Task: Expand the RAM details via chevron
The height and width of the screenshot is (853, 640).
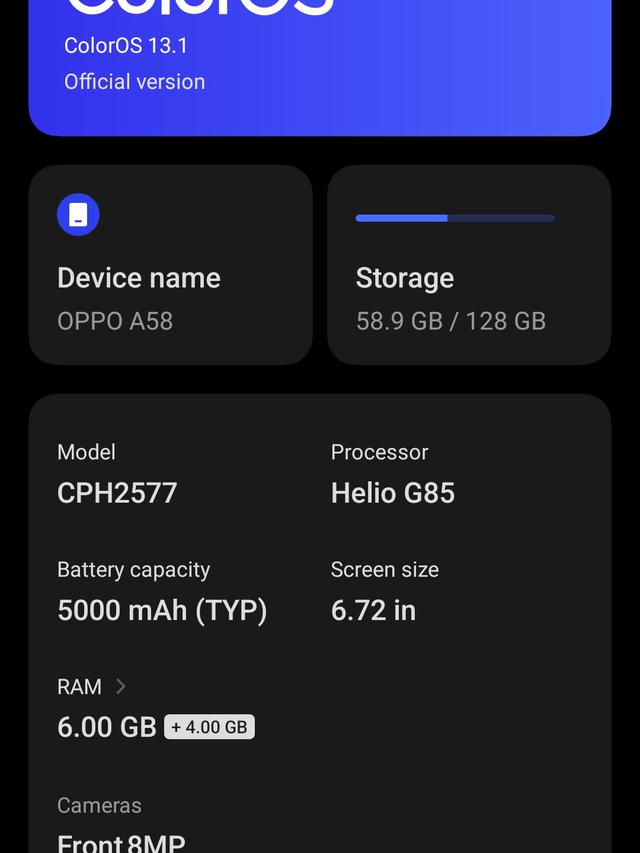Action: pos(121,687)
